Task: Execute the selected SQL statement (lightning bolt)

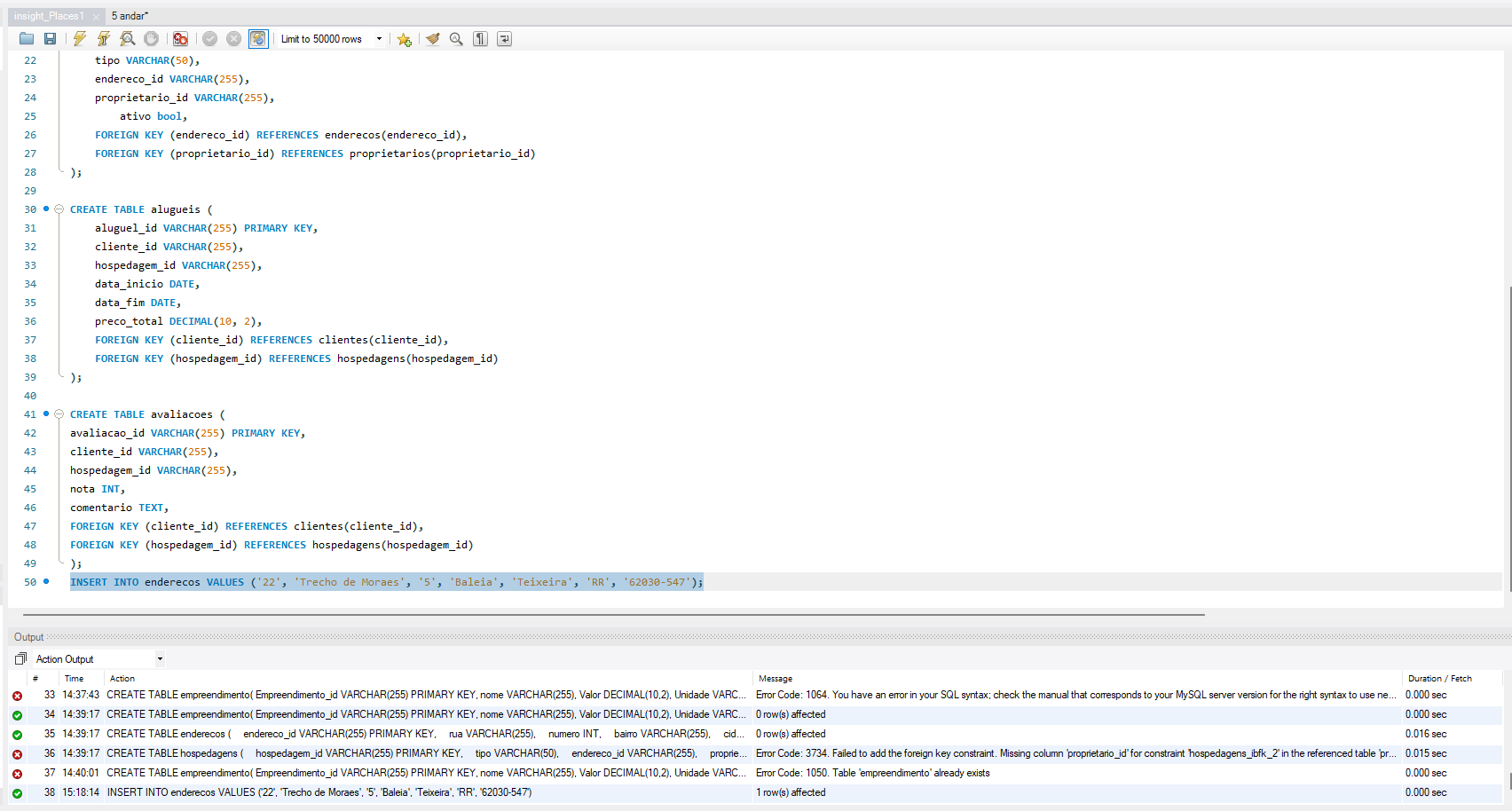Action: click(x=80, y=39)
